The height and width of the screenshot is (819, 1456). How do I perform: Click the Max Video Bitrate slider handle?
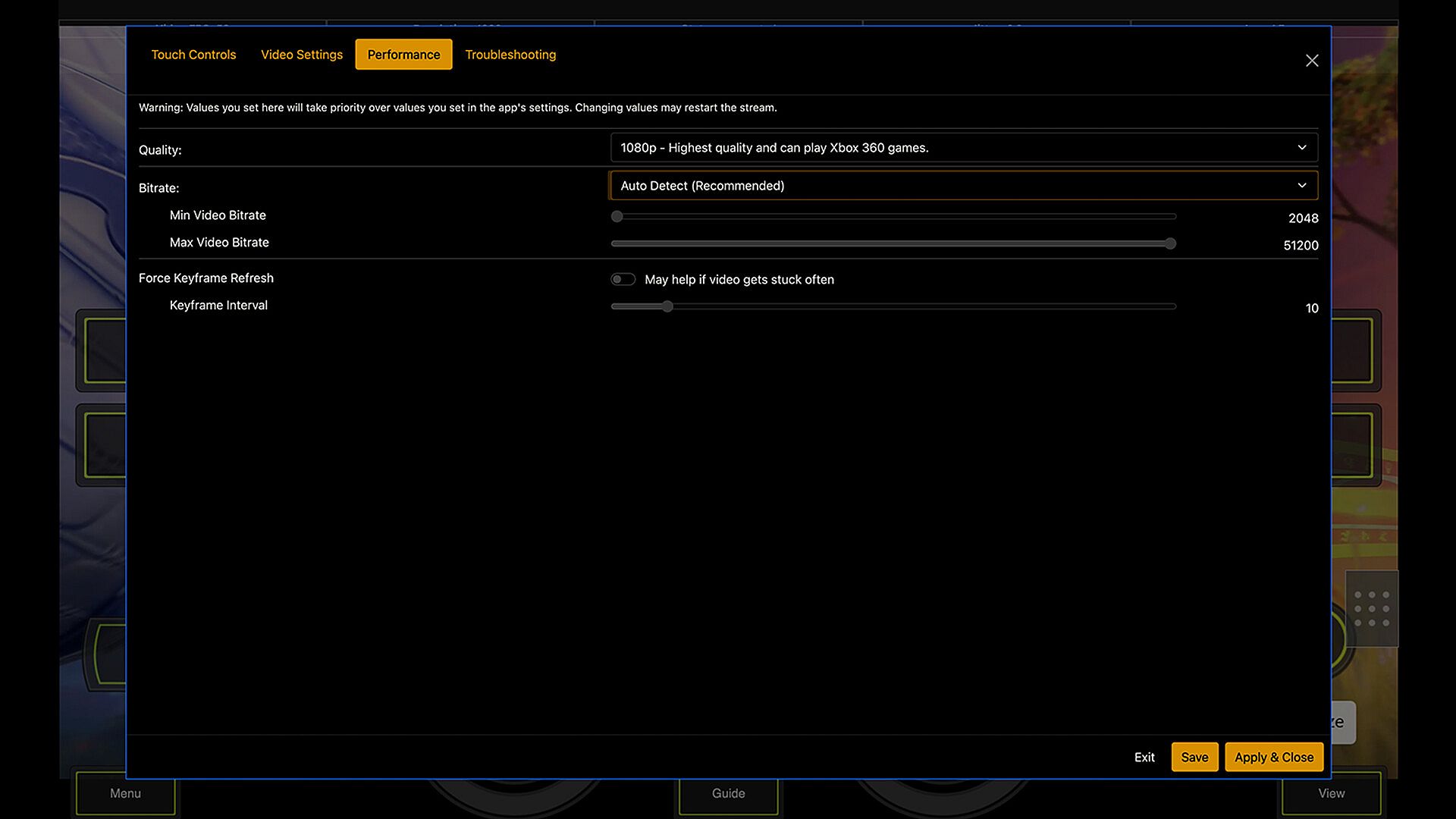[1170, 243]
